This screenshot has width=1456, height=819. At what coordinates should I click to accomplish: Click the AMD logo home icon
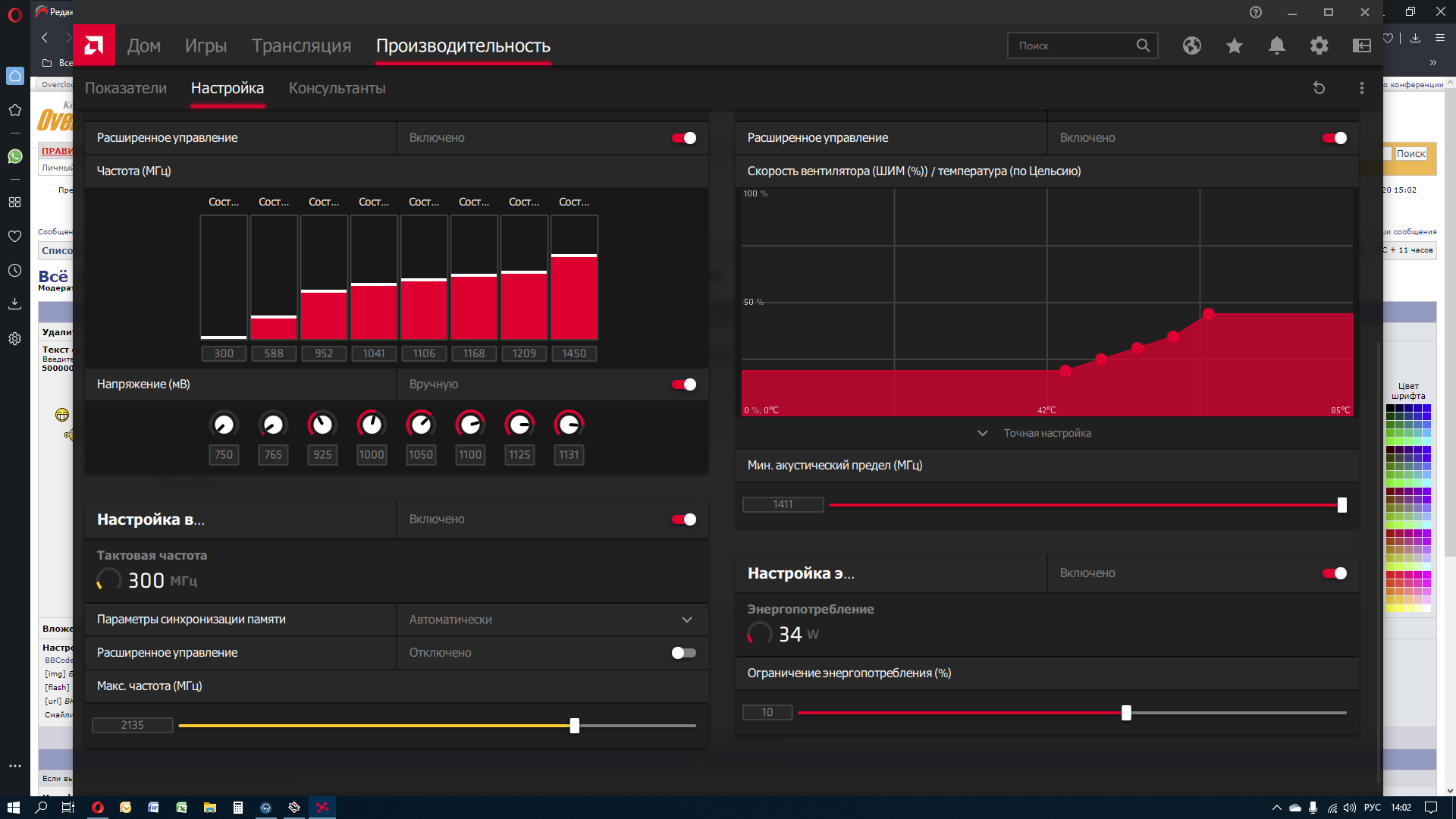(94, 45)
